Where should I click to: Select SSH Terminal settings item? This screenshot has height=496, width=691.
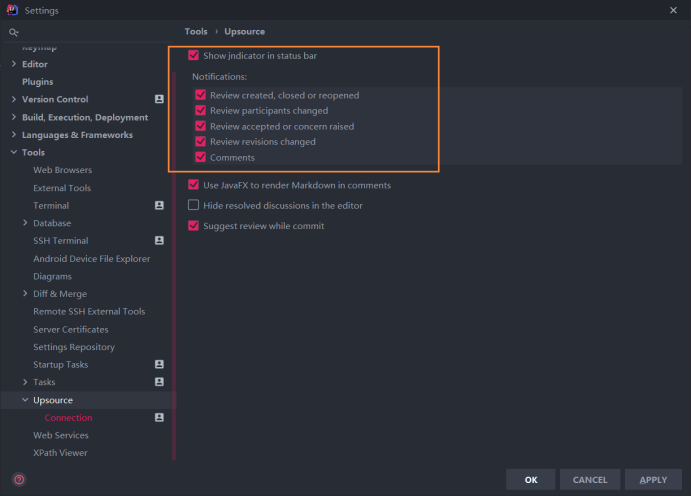[61, 241]
